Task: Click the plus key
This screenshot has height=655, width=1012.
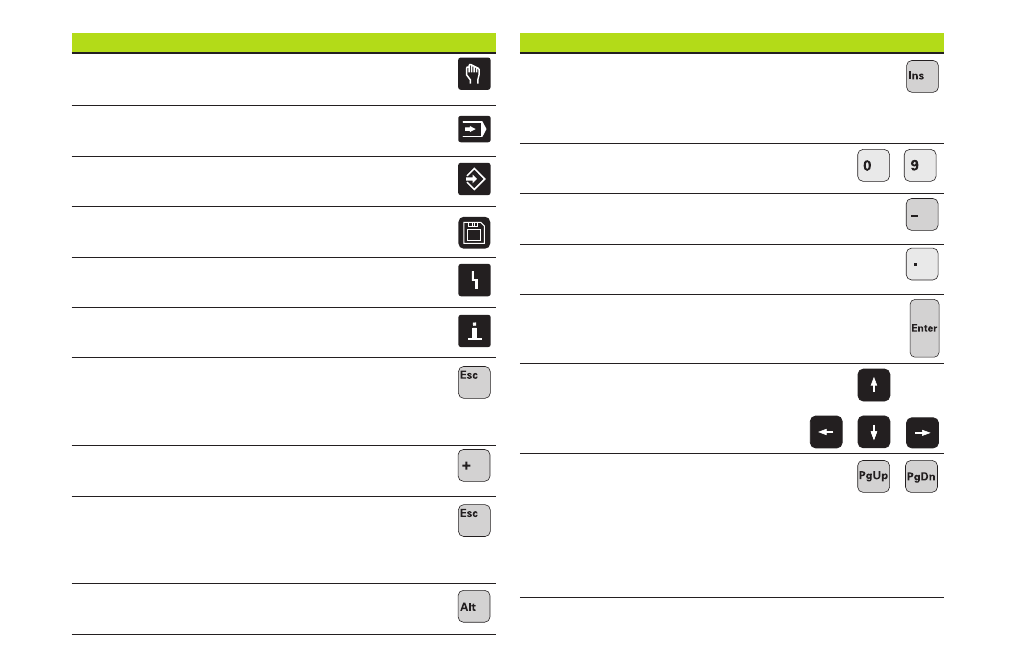Action: [x=474, y=465]
